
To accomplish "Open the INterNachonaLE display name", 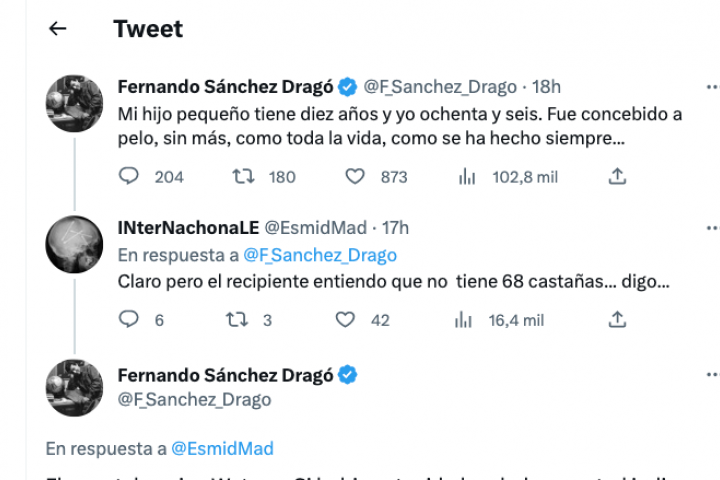I will (186, 228).
